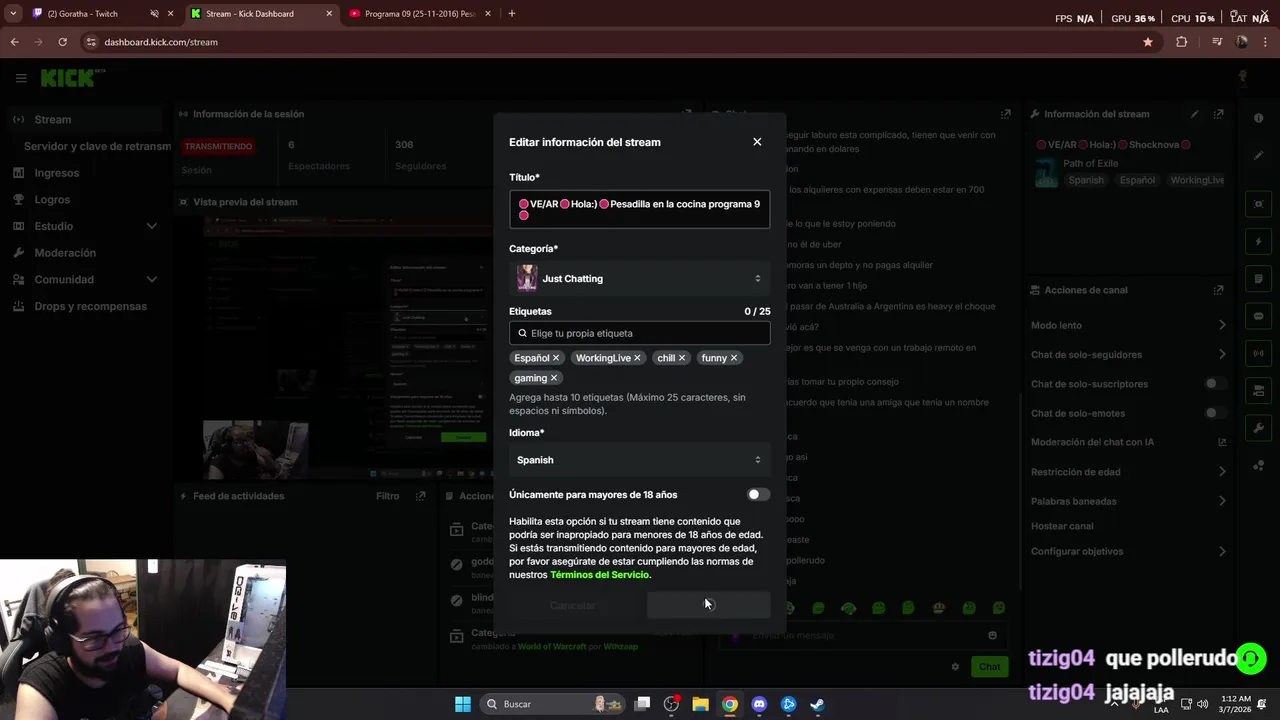Click the wrench icon in right rail
Screen dimensions: 1280x720
1259,428
